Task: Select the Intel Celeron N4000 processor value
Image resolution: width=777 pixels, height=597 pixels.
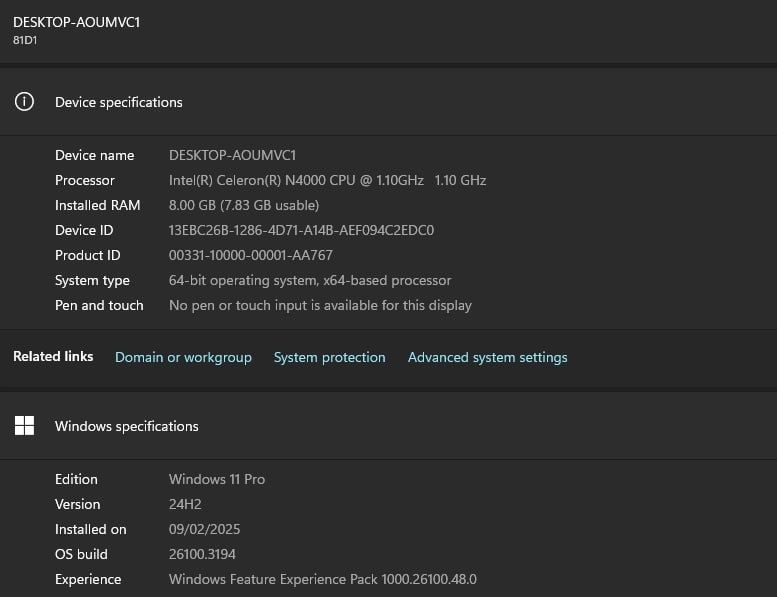Action: point(328,180)
